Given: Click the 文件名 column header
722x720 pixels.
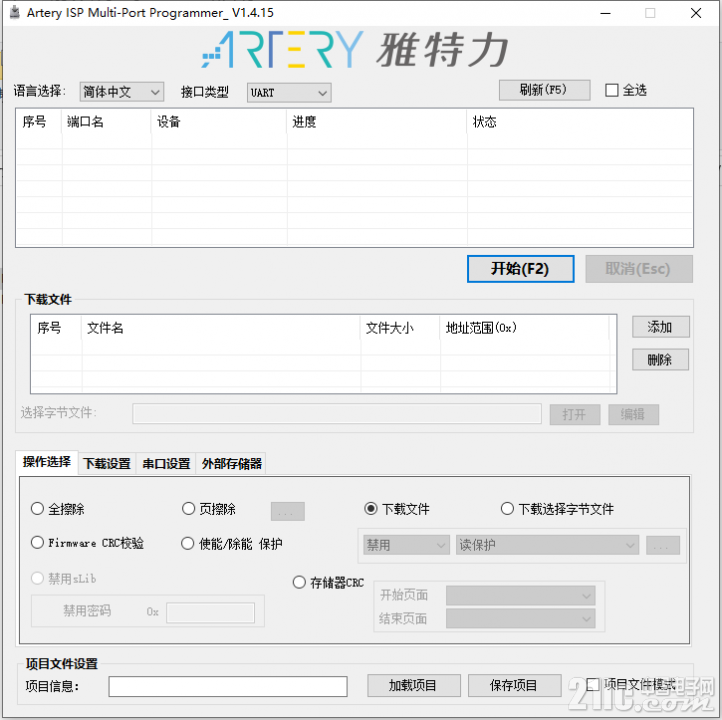Looking at the screenshot, I should (221, 328).
